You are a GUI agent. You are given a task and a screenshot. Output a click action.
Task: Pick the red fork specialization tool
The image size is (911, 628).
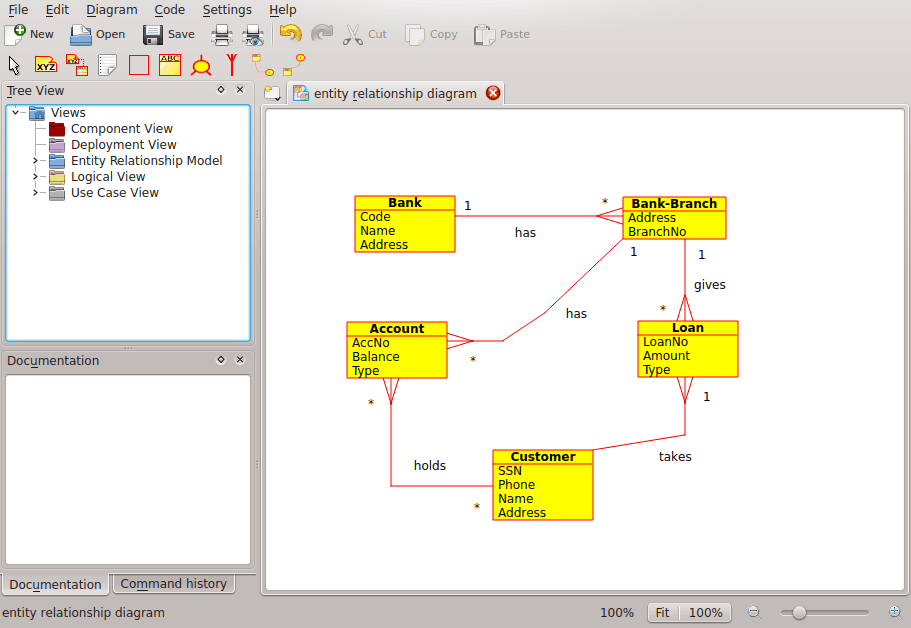tap(232, 65)
